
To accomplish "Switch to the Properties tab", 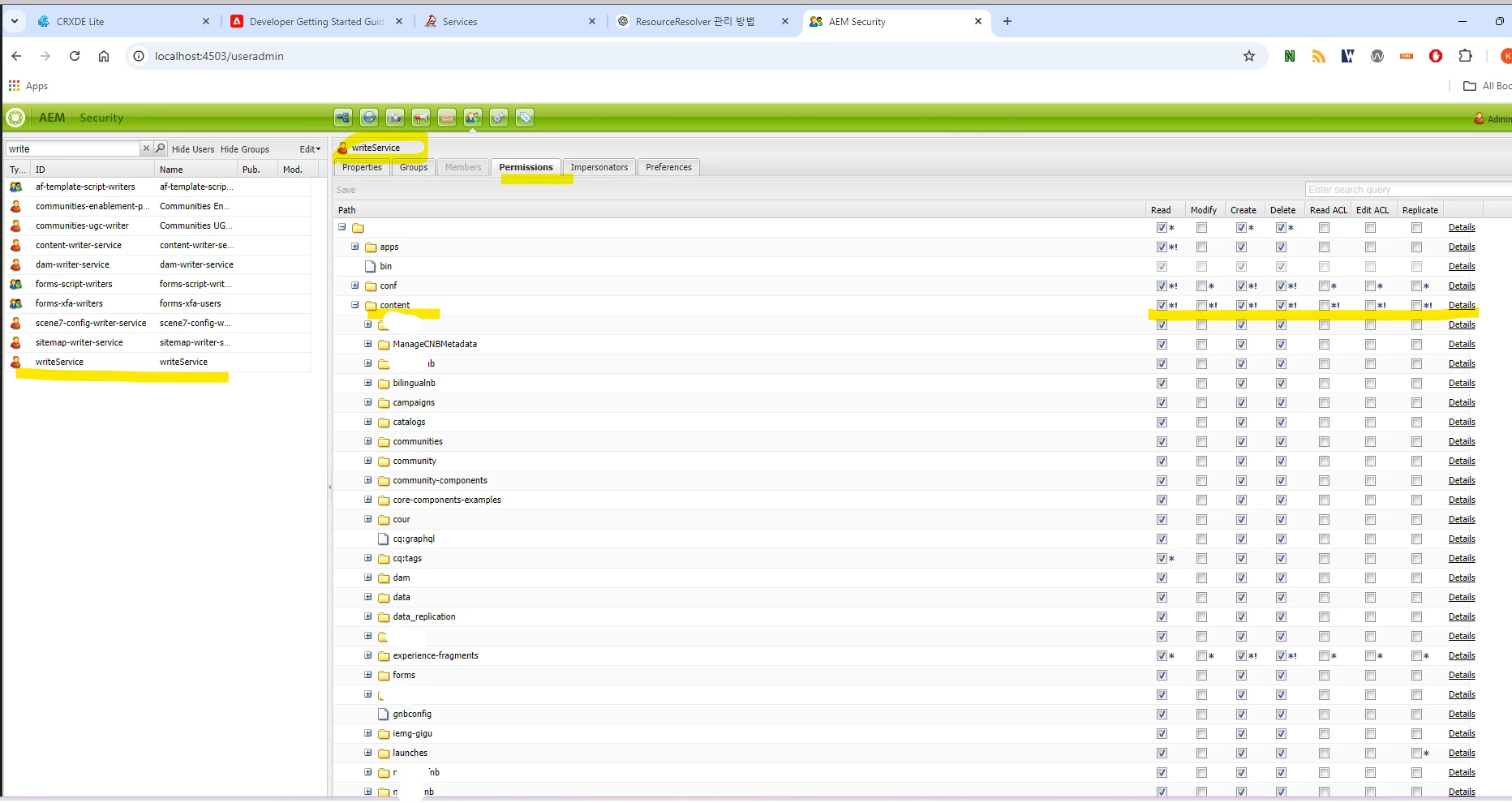I will [x=362, y=167].
